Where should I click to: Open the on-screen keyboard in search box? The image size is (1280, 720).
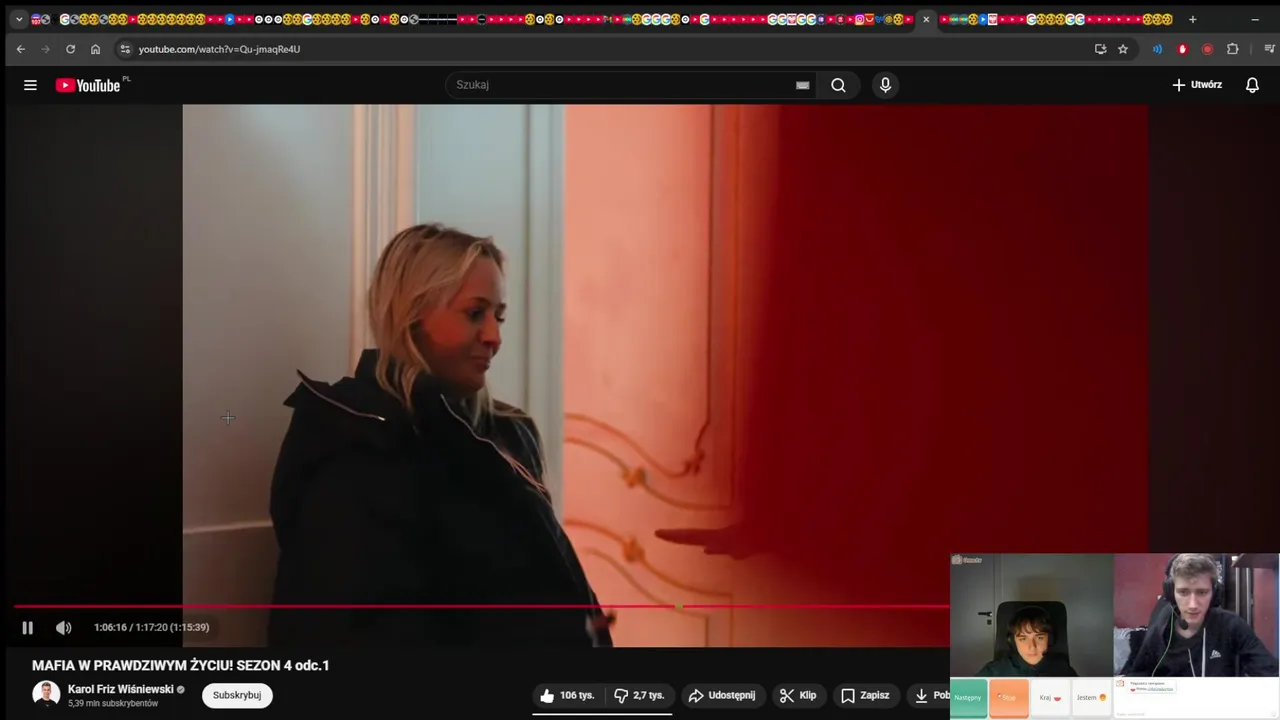click(x=802, y=85)
